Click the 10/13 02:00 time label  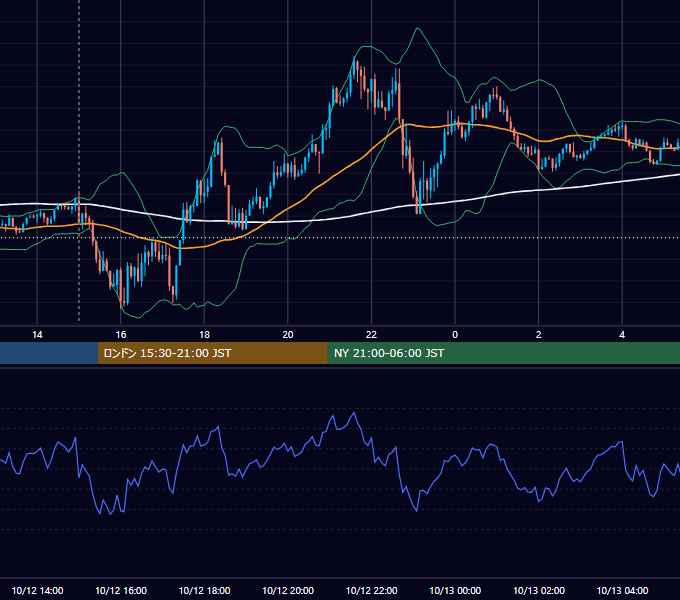(539, 590)
